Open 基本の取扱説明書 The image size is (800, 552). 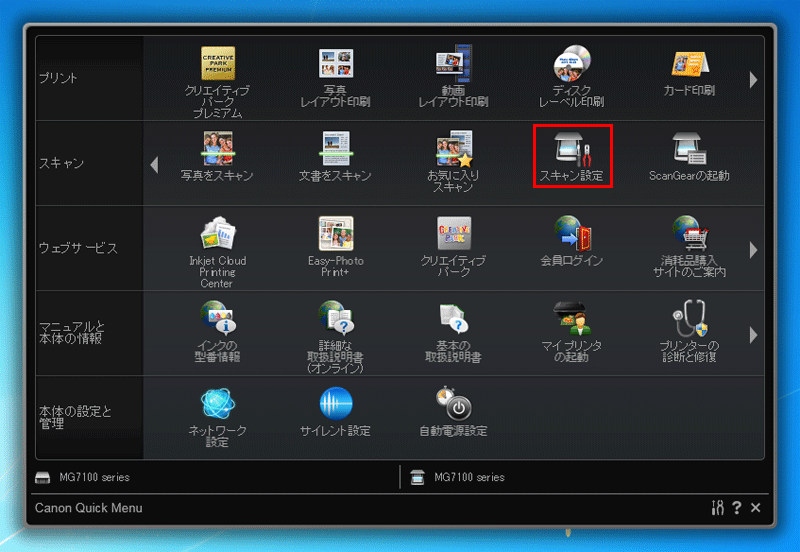pos(453,332)
